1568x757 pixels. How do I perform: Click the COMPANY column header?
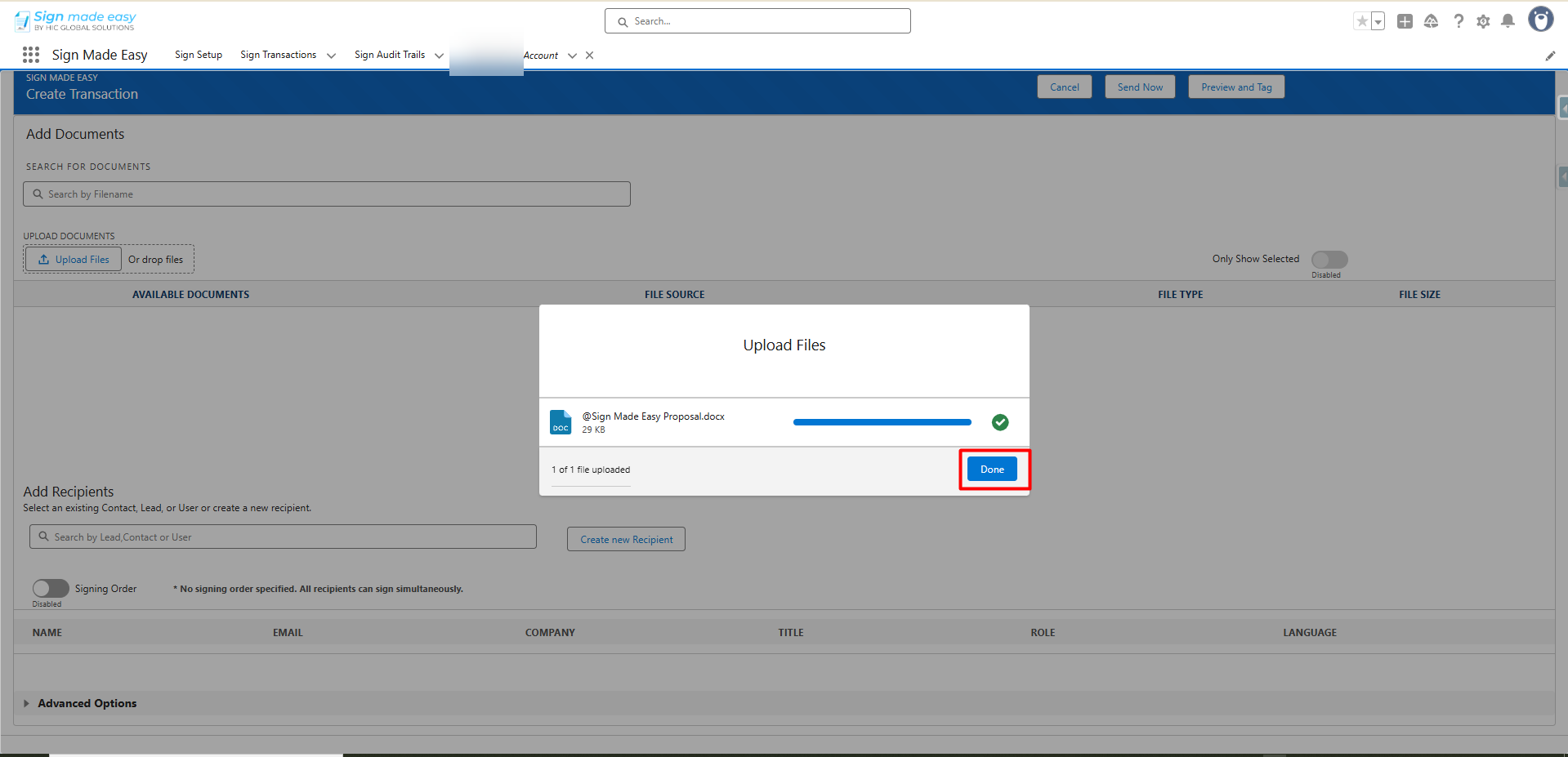click(x=550, y=633)
